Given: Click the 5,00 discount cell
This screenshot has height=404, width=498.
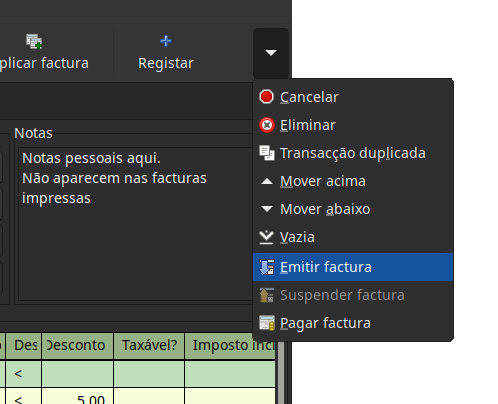Looking at the screenshot, I should point(77,396).
